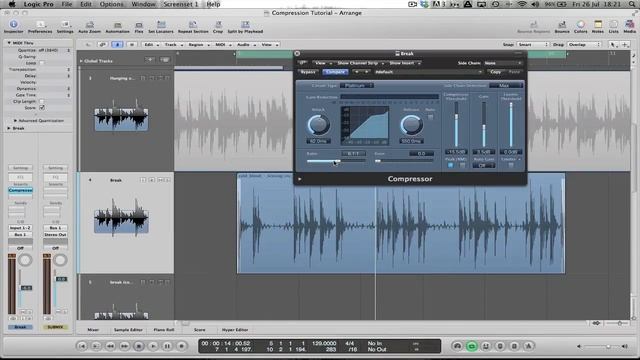Toggle the Score checkbox in inspector
The image size is (640, 360).
(42, 108)
